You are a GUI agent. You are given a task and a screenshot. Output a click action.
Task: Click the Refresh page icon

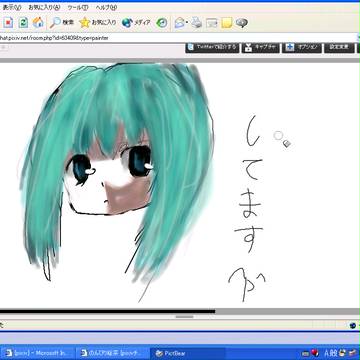tap(23, 22)
